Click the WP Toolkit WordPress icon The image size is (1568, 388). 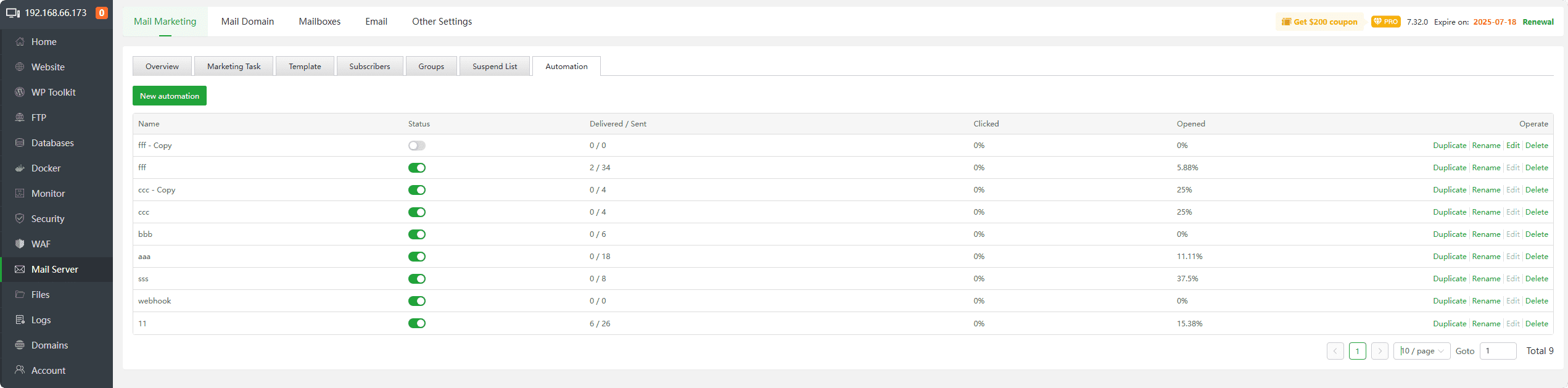(x=20, y=93)
